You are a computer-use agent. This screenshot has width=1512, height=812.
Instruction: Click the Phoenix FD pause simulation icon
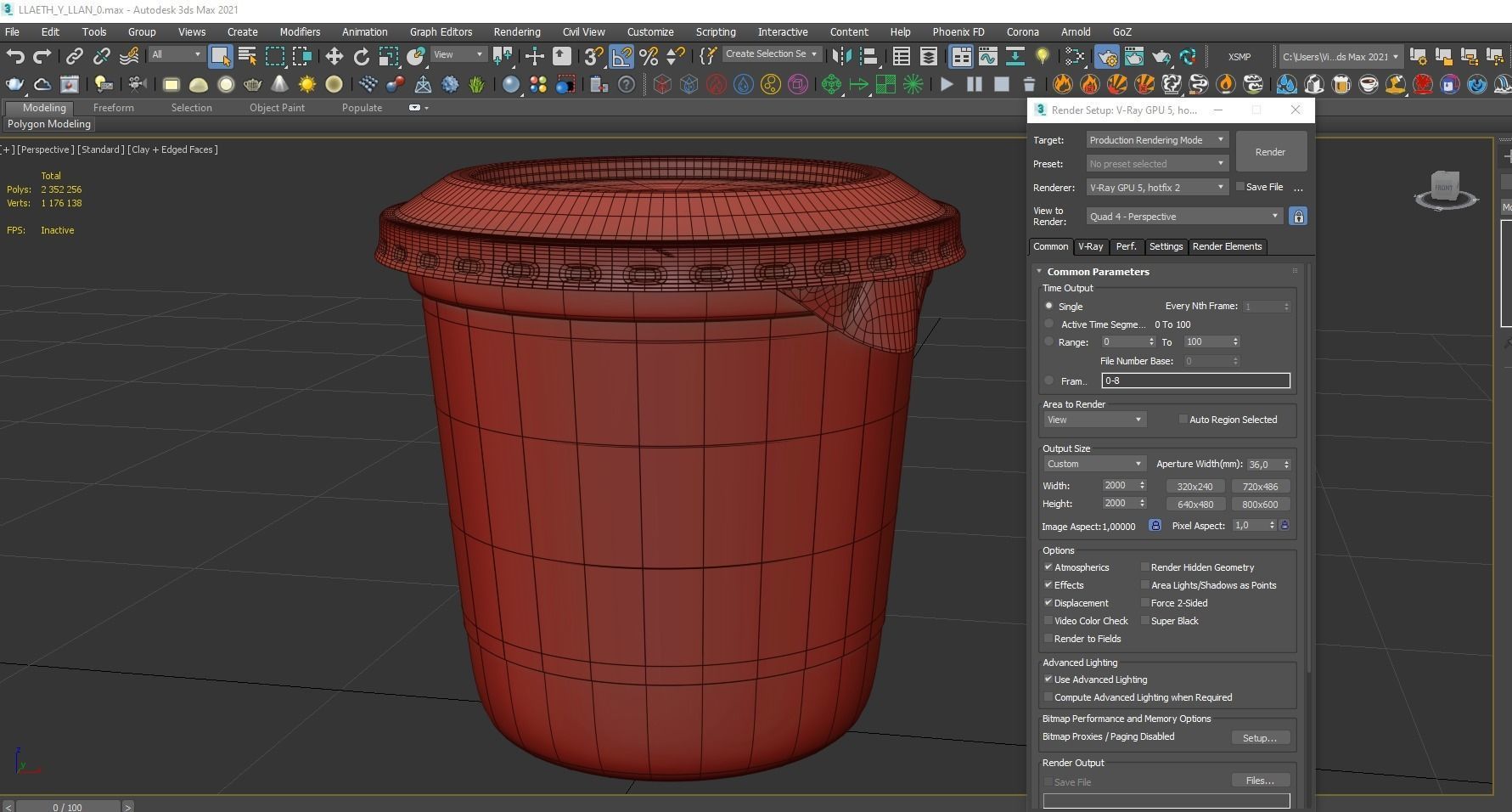click(x=975, y=84)
